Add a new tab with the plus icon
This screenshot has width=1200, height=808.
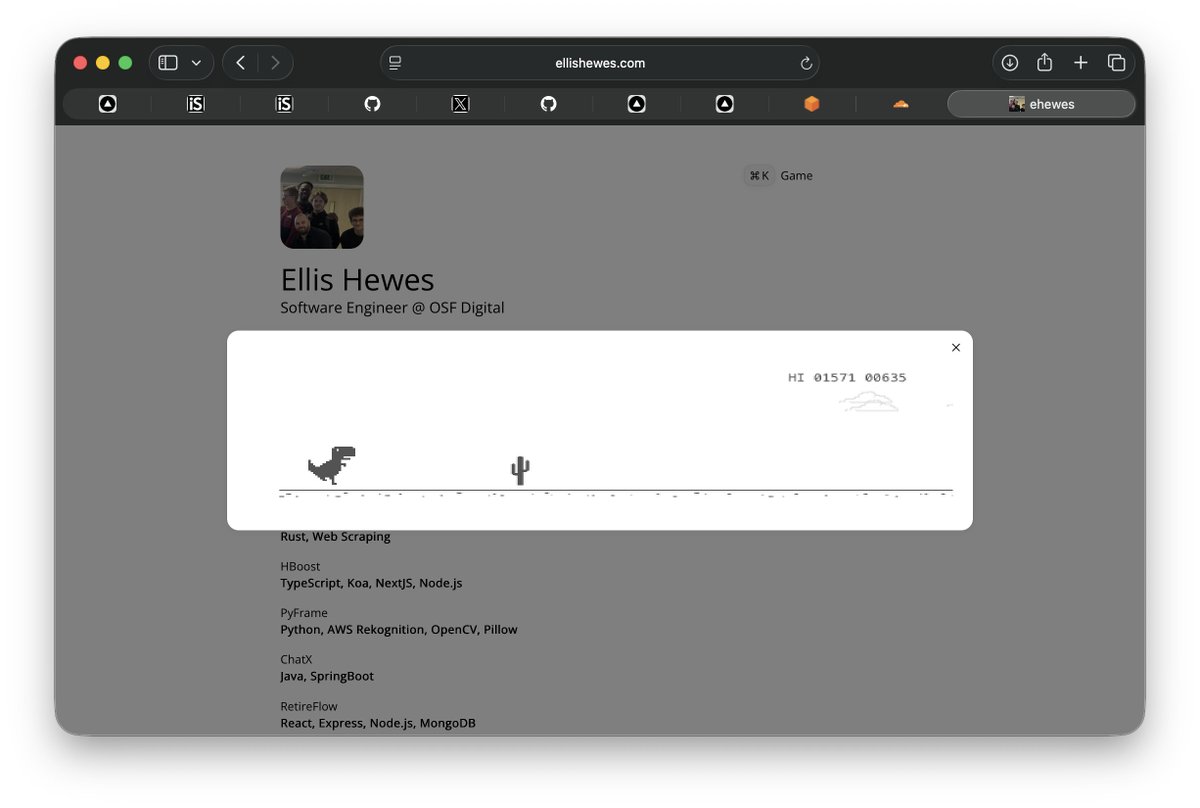[1080, 63]
